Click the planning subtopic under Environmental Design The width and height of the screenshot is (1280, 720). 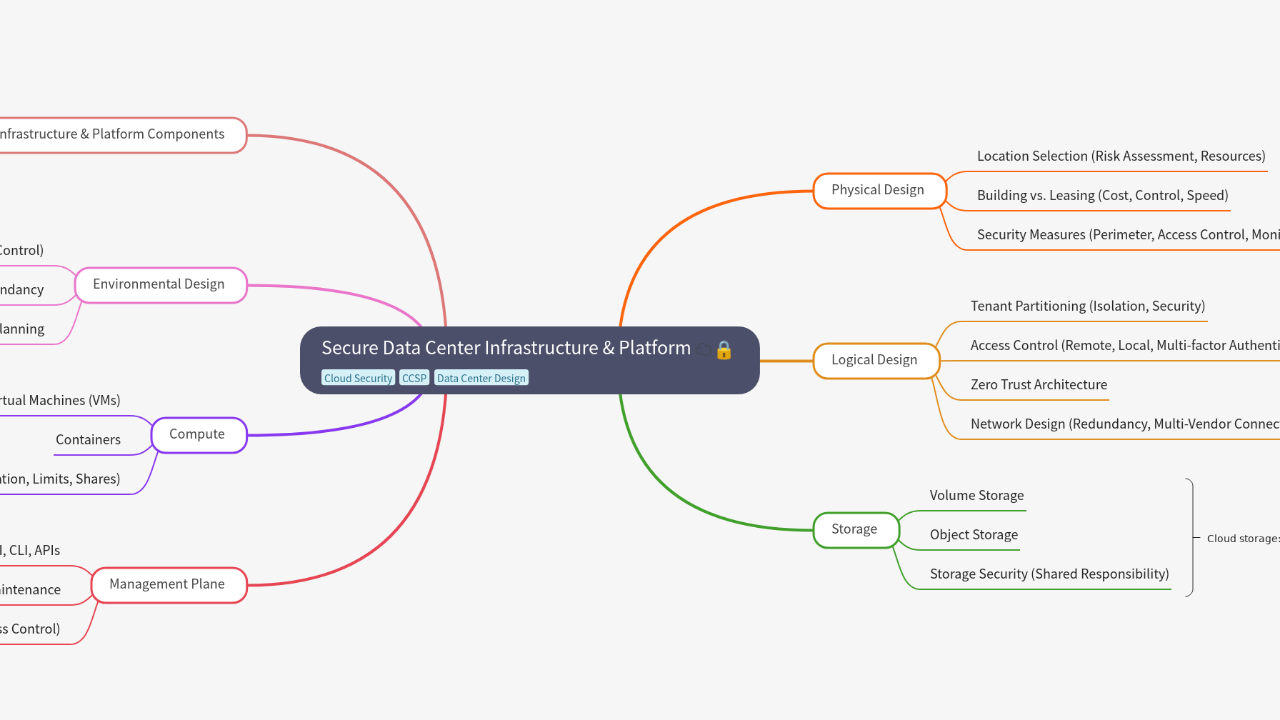[22, 329]
